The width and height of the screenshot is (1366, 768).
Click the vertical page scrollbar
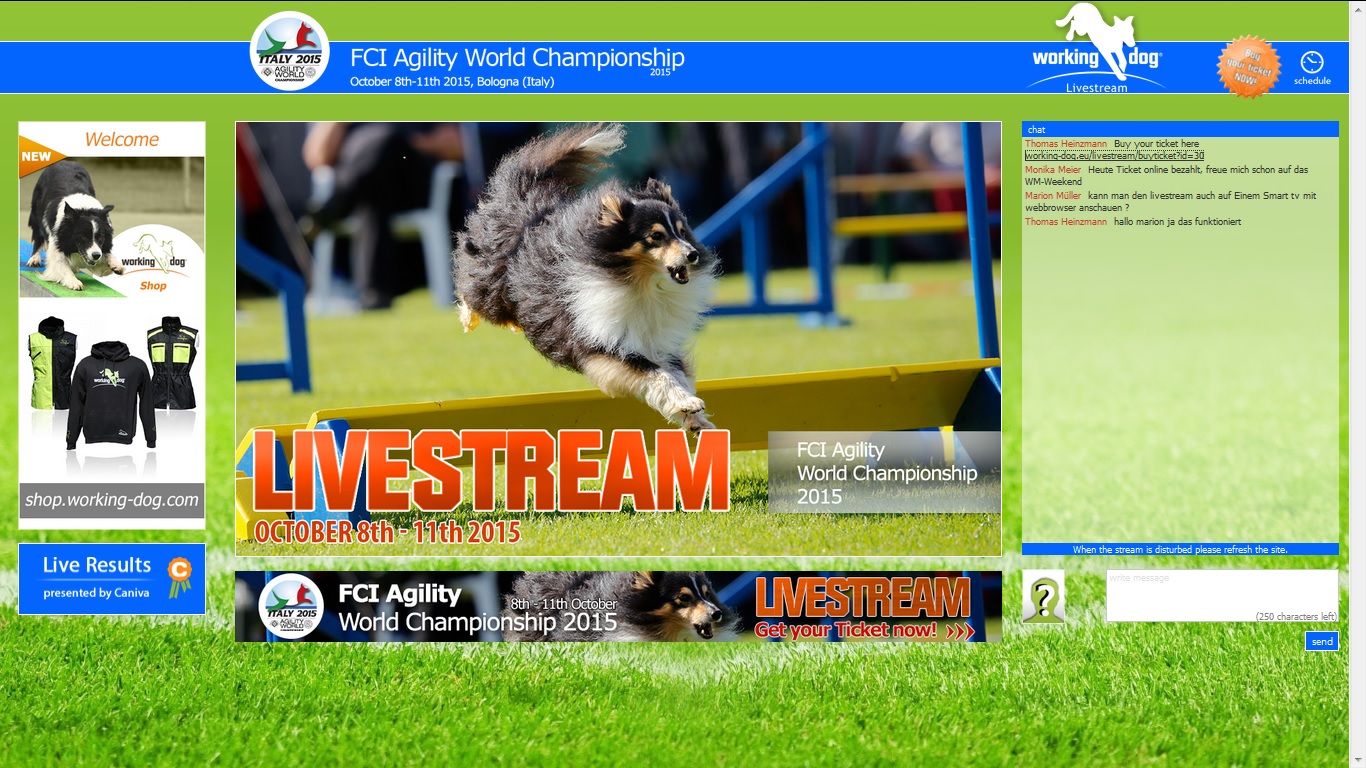click(x=1357, y=384)
